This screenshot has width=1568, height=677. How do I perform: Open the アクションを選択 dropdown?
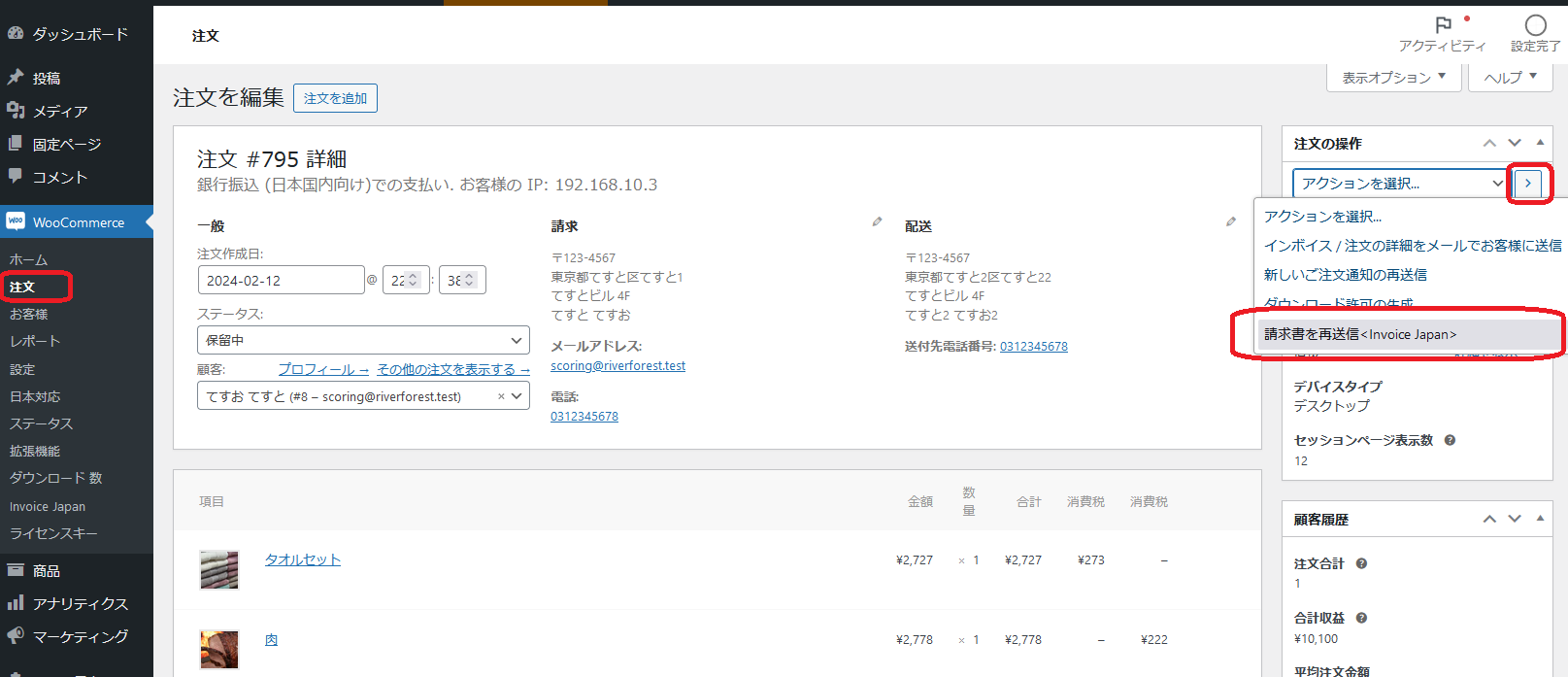[x=1400, y=183]
